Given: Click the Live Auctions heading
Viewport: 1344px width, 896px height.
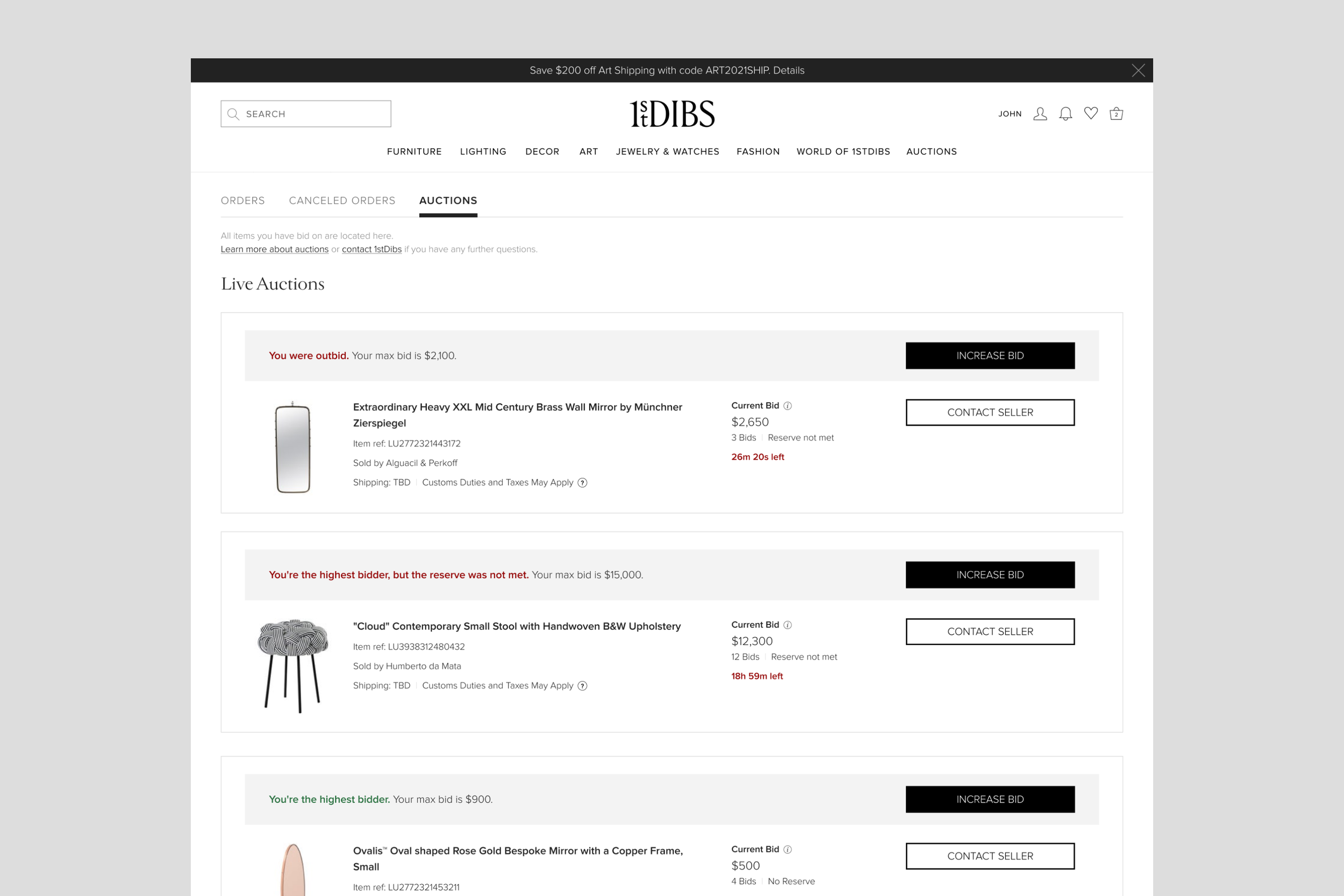Looking at the screenshot, I should click(273, 283).
